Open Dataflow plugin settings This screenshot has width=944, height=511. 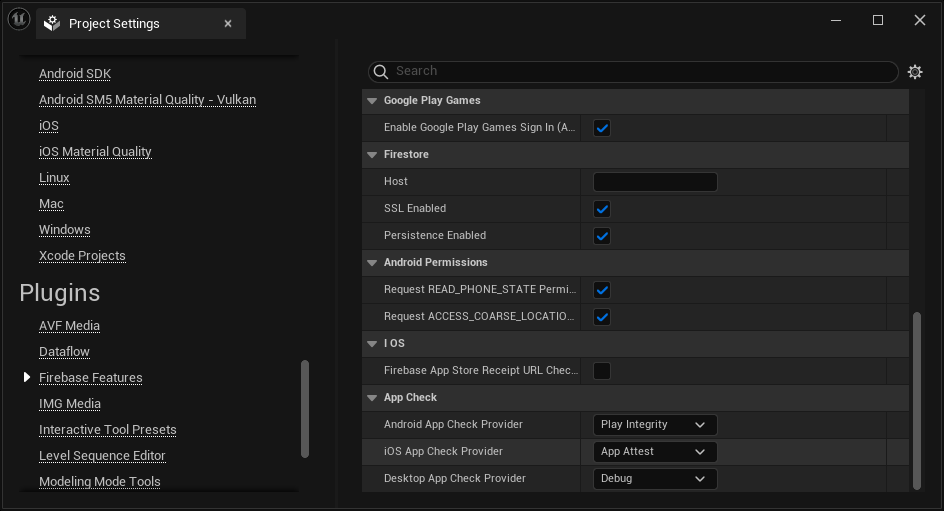64,352
